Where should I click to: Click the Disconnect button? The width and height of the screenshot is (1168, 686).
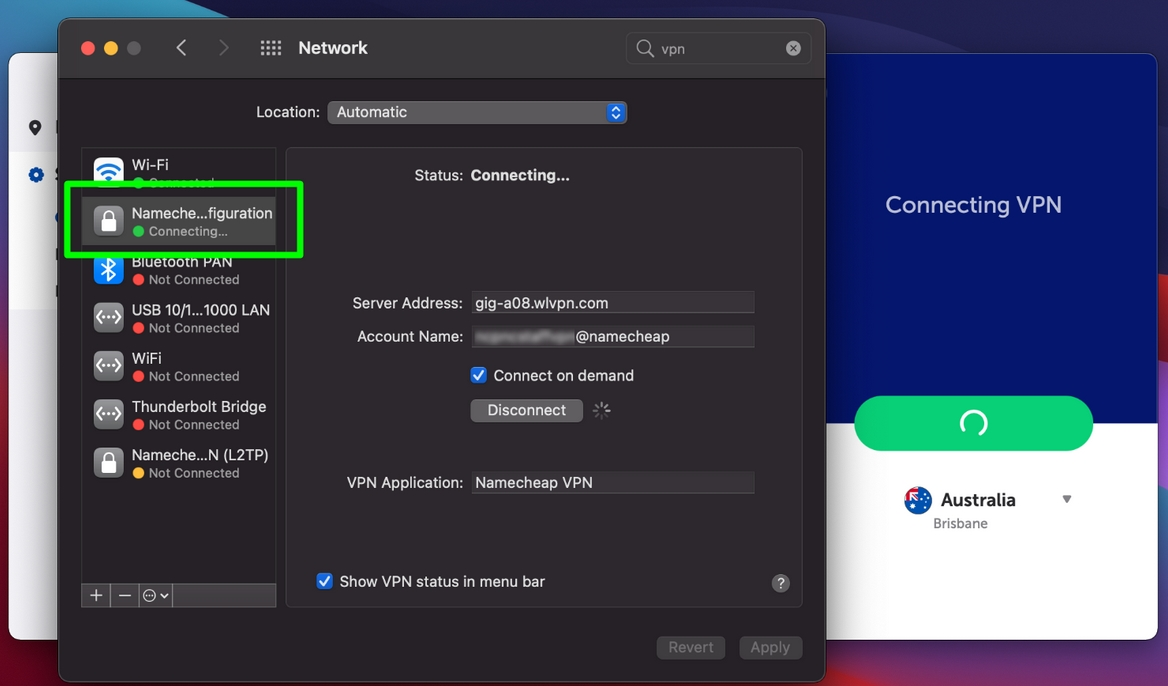[527, 410]
